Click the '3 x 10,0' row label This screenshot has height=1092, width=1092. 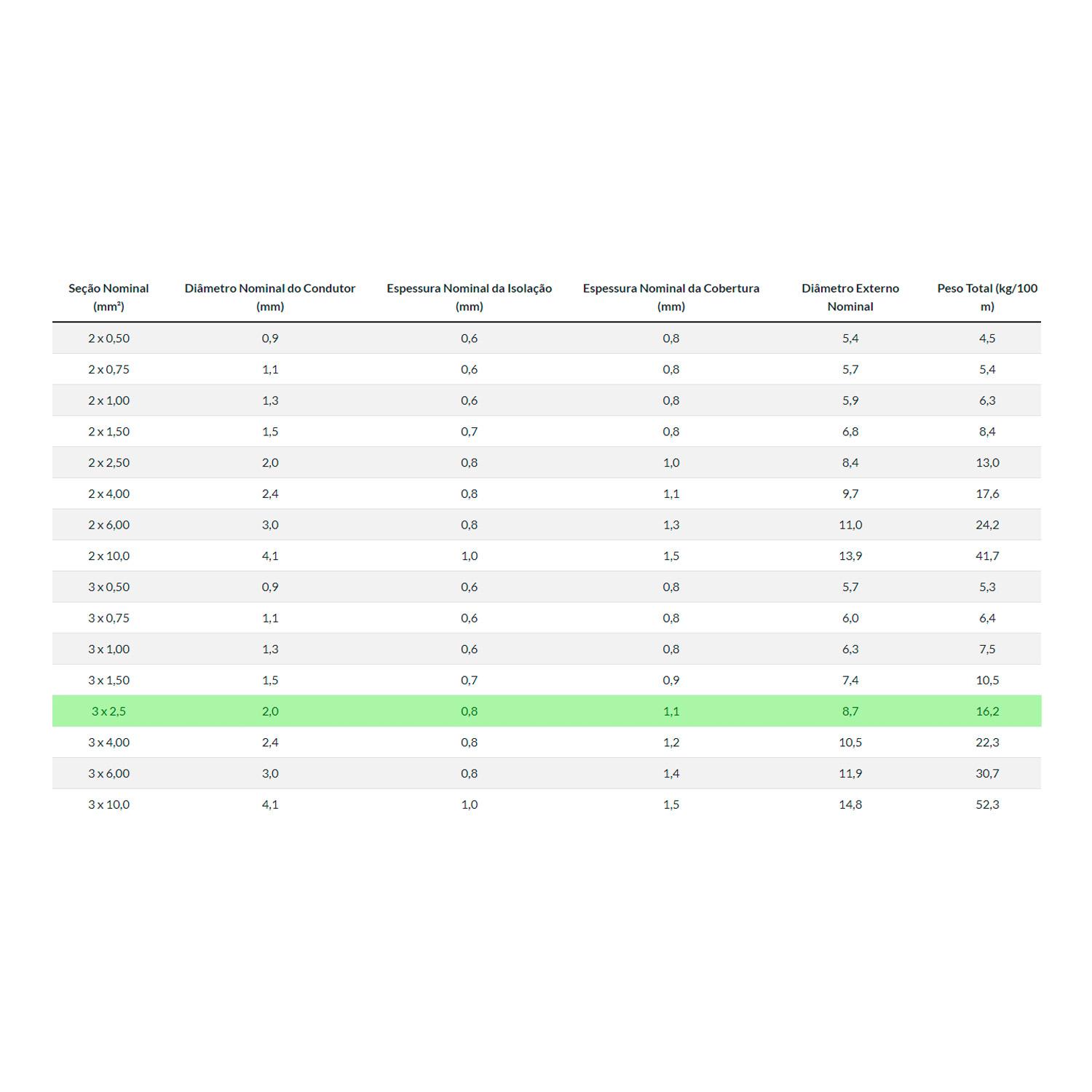click(108, 804)
